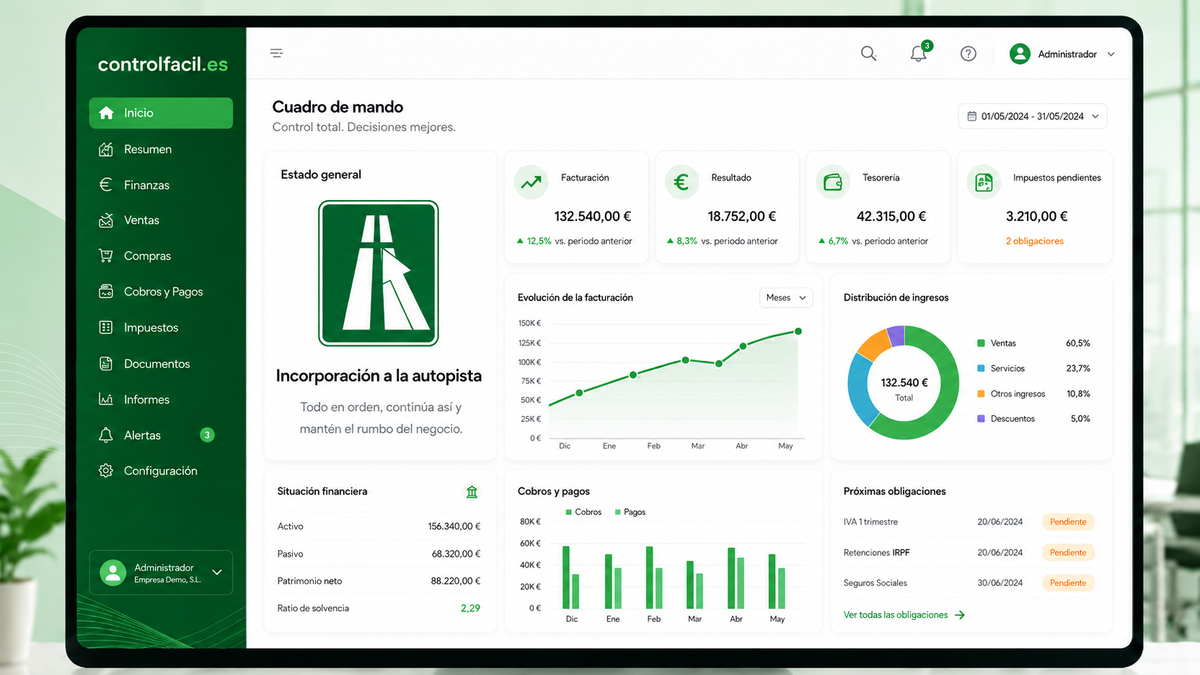The image size is (1200, 675).
Task: Click the 2 obligaciones link
Action: point(1034,241)
